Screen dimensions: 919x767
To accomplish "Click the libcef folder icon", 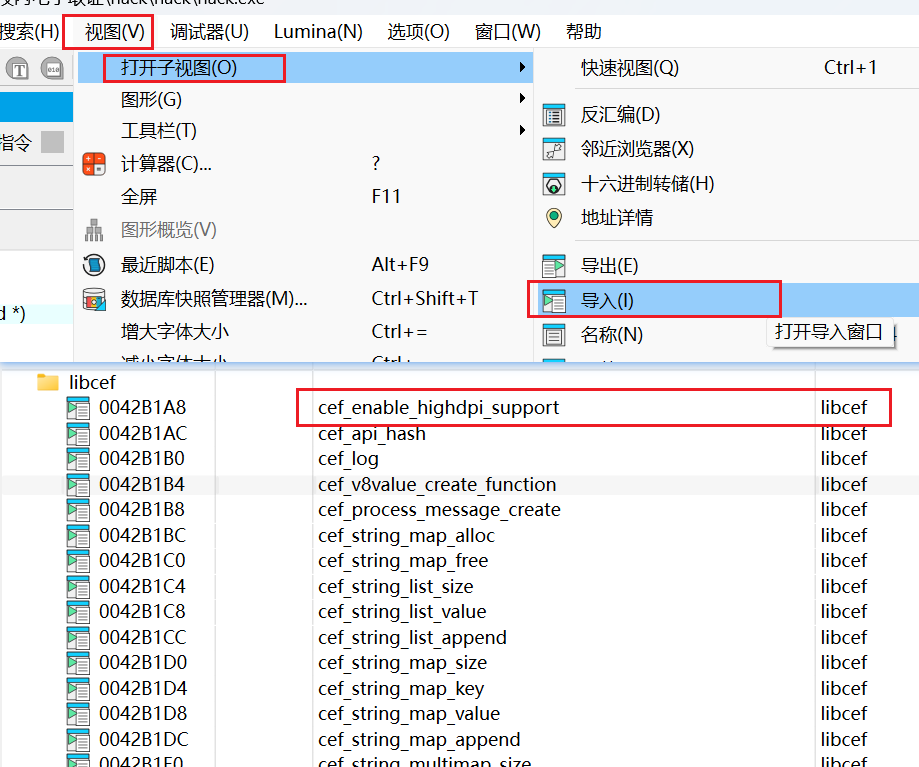I will click(48, 382).
